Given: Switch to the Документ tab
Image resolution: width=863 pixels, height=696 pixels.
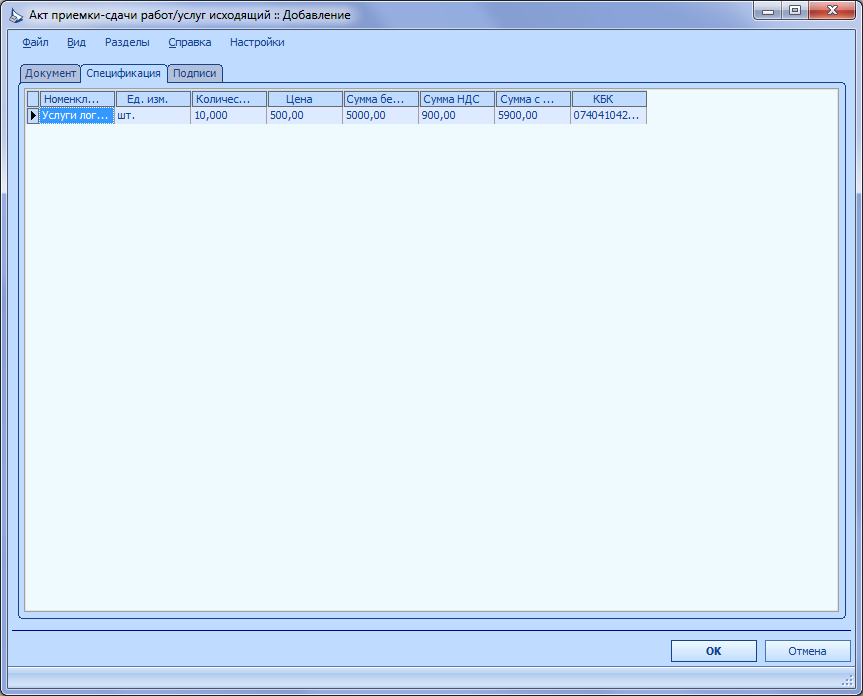Looking at the screenshot, I should click(x=50, y=73).
